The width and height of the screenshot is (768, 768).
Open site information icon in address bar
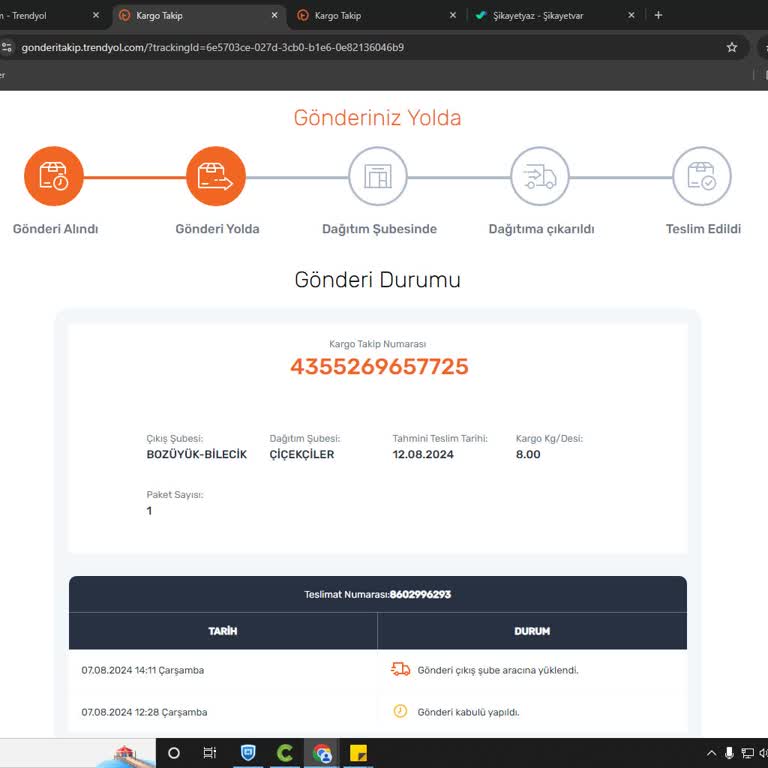[x=7, y=47]
